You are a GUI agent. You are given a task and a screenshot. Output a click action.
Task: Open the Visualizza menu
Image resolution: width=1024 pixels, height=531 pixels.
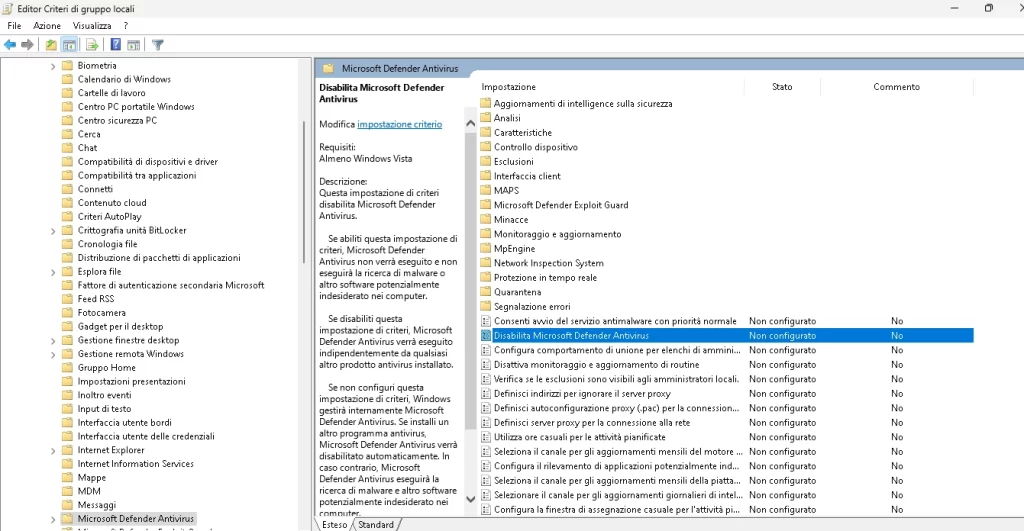[x=92, y=25]
